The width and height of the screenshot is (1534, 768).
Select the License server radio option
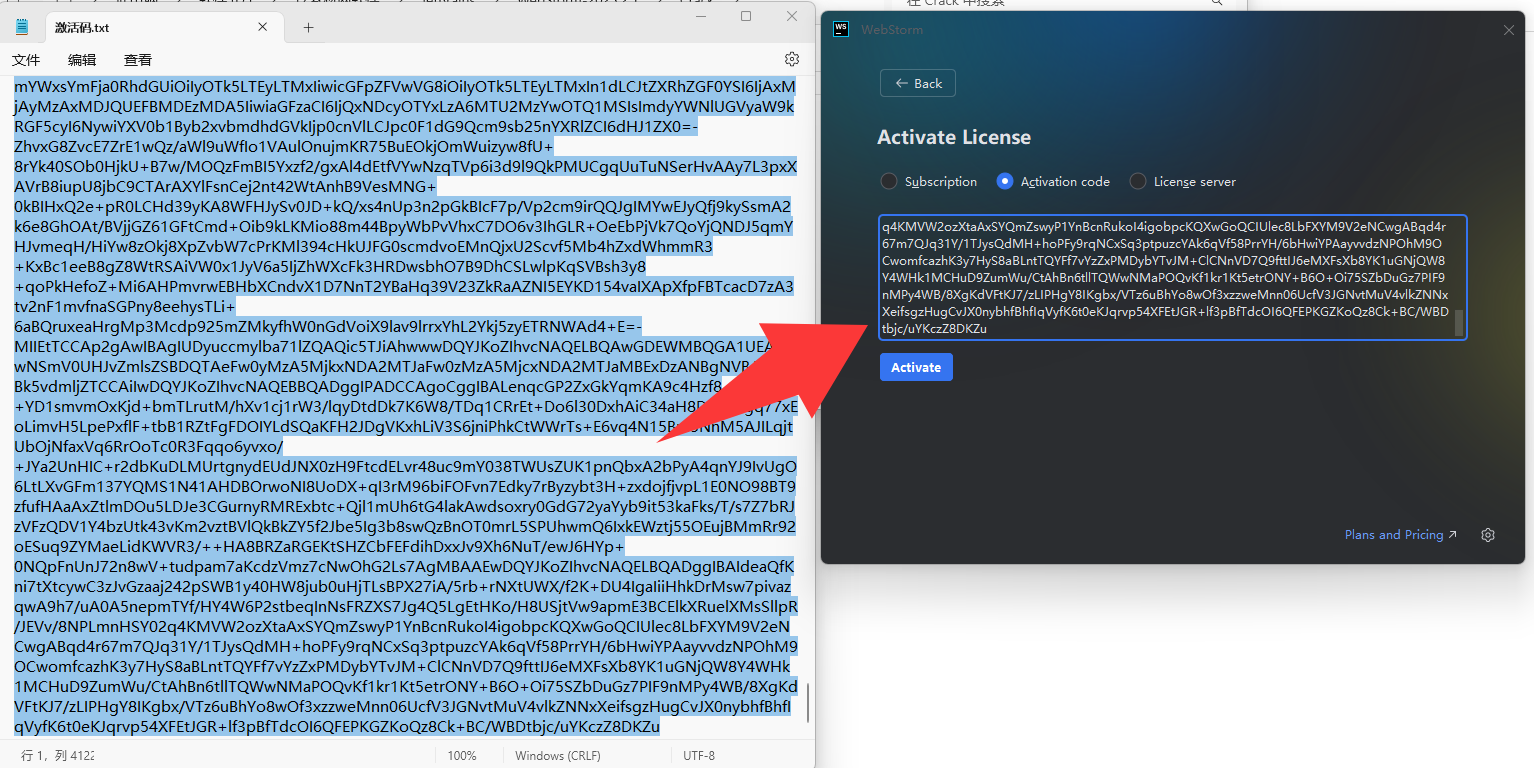tap(1183, 181)
